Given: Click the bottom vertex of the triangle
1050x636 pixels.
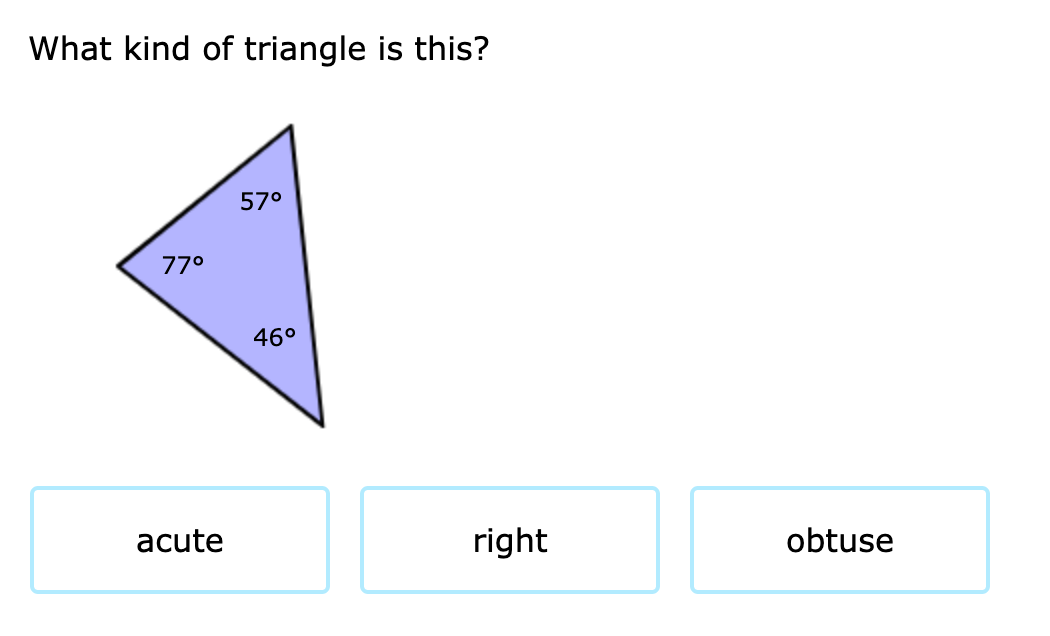Looking at the screenshot, I should [x=322, y=425].
